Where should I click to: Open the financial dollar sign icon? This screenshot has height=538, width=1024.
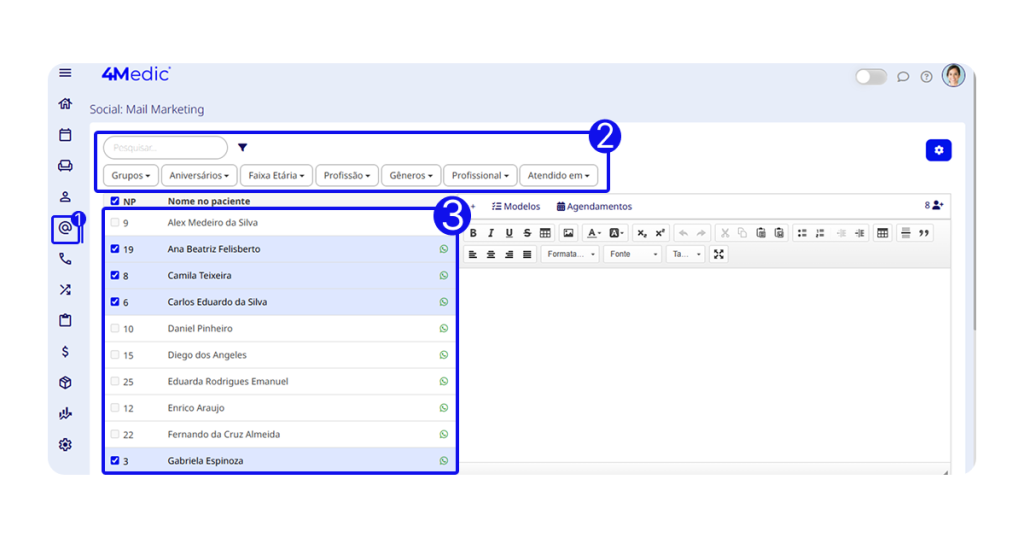[65, 352]
